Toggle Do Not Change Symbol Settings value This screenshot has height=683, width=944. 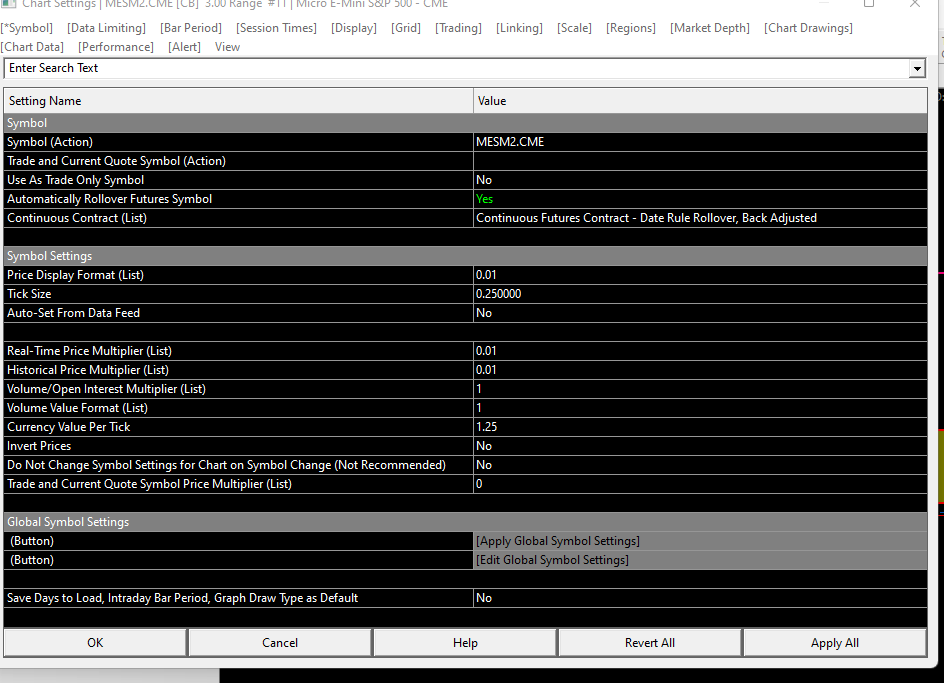[x=700, y=465]
